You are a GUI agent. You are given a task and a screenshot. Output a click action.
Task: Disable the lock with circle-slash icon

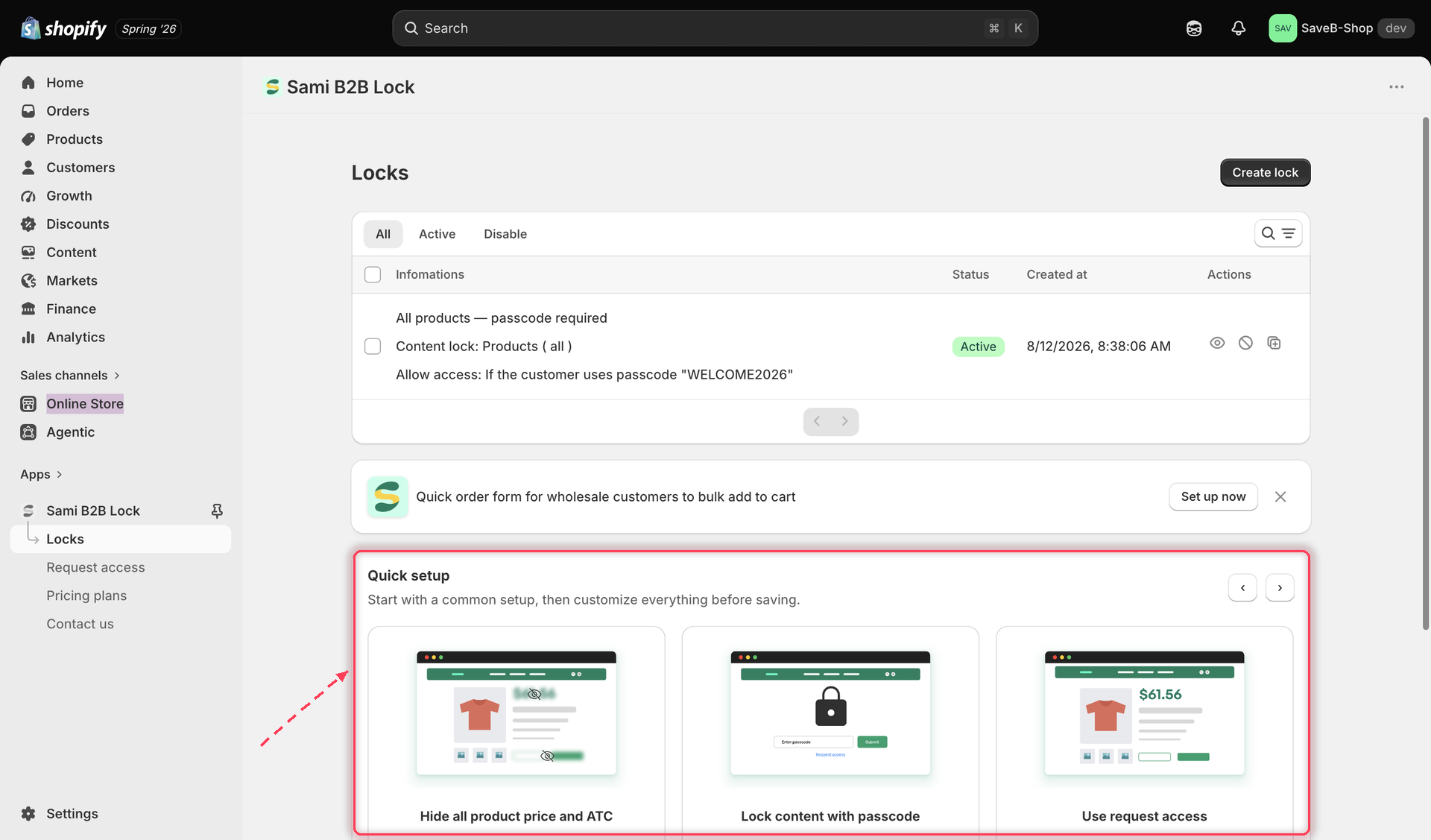click(1245, 343)
